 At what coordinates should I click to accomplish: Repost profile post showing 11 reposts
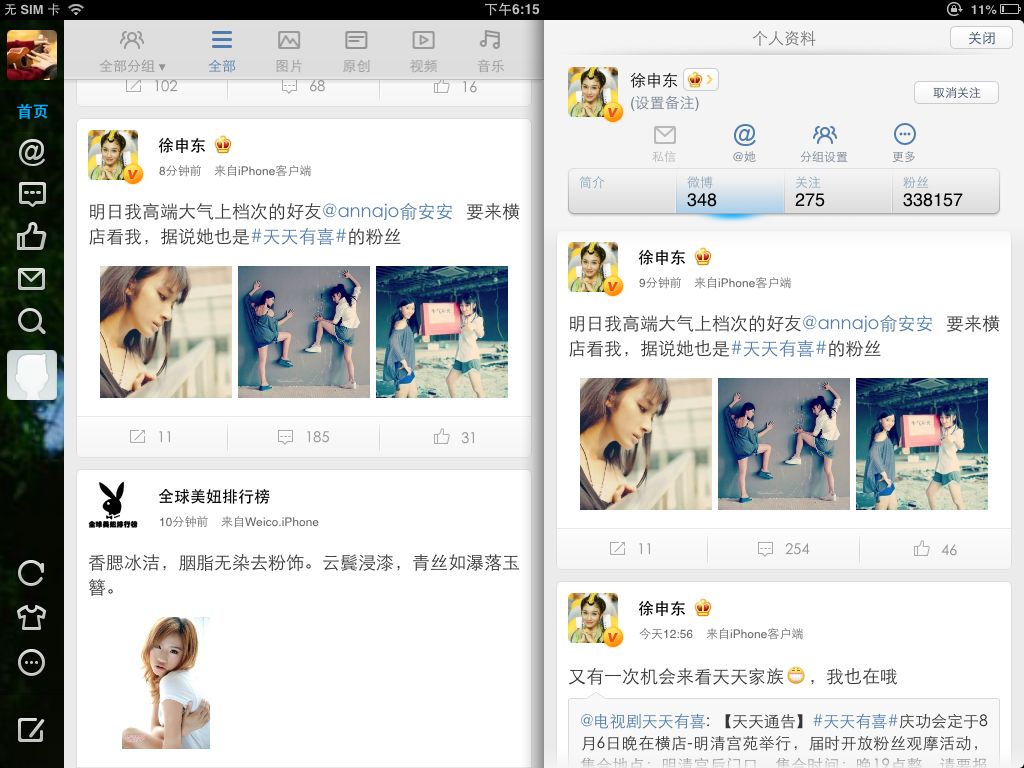click(632, 549)
